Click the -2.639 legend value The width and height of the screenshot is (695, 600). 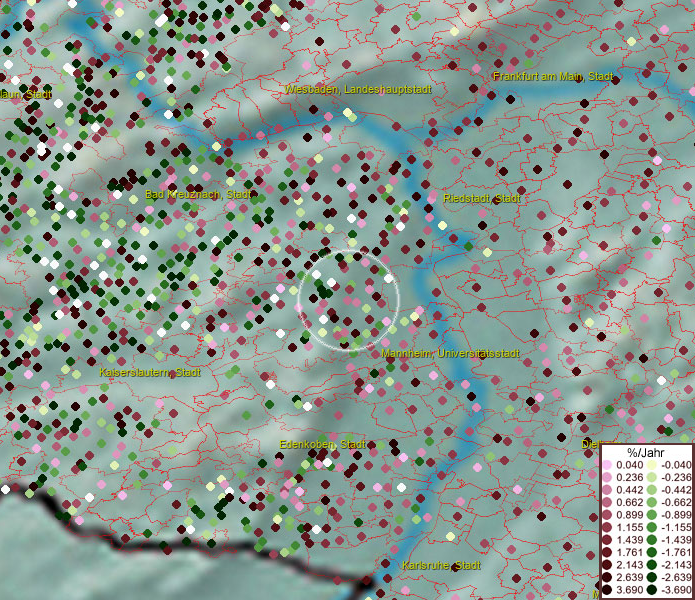point(676,577)
